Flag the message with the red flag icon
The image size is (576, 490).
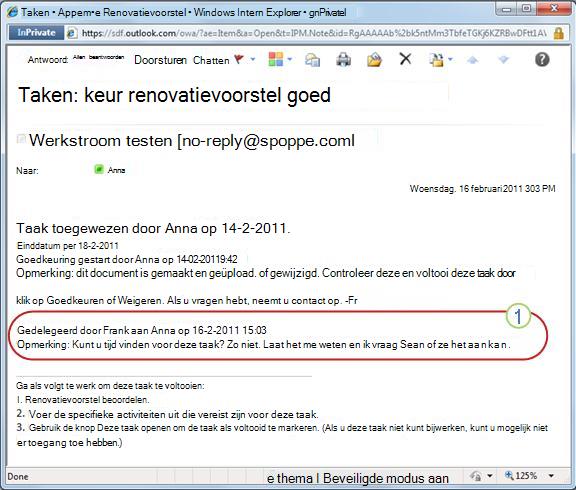coord(239,59)
